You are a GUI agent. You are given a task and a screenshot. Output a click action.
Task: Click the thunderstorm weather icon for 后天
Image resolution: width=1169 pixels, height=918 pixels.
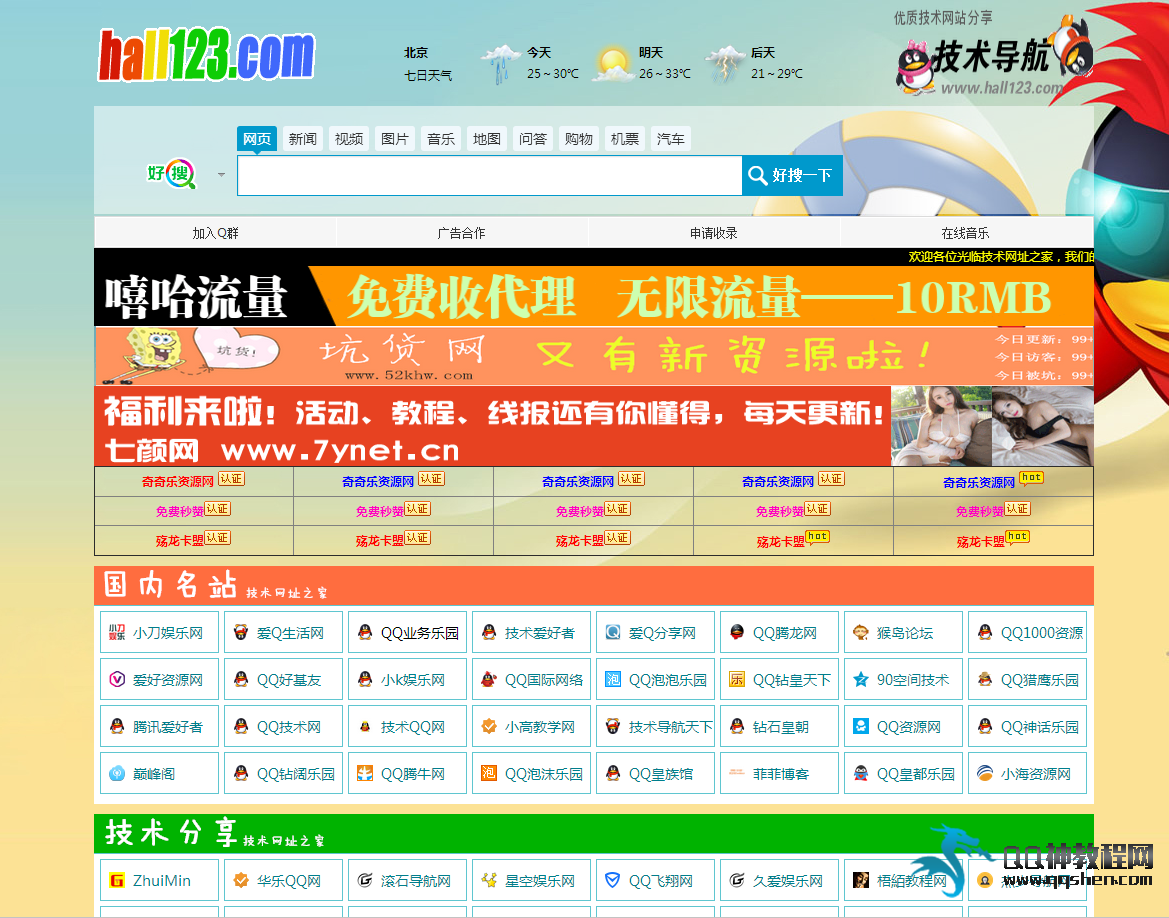[725, 63]
